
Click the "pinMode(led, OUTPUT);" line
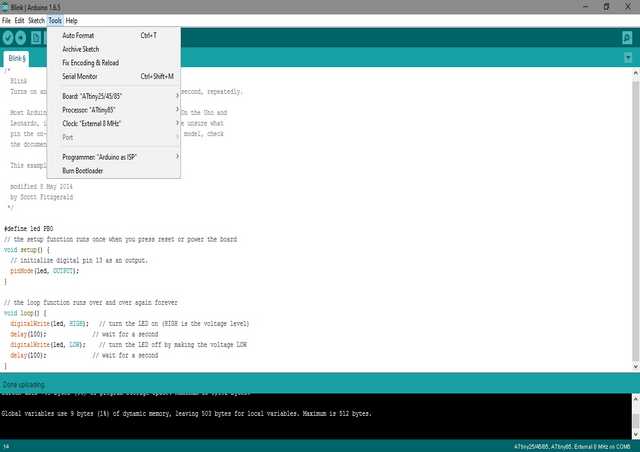tap(44, 271)
